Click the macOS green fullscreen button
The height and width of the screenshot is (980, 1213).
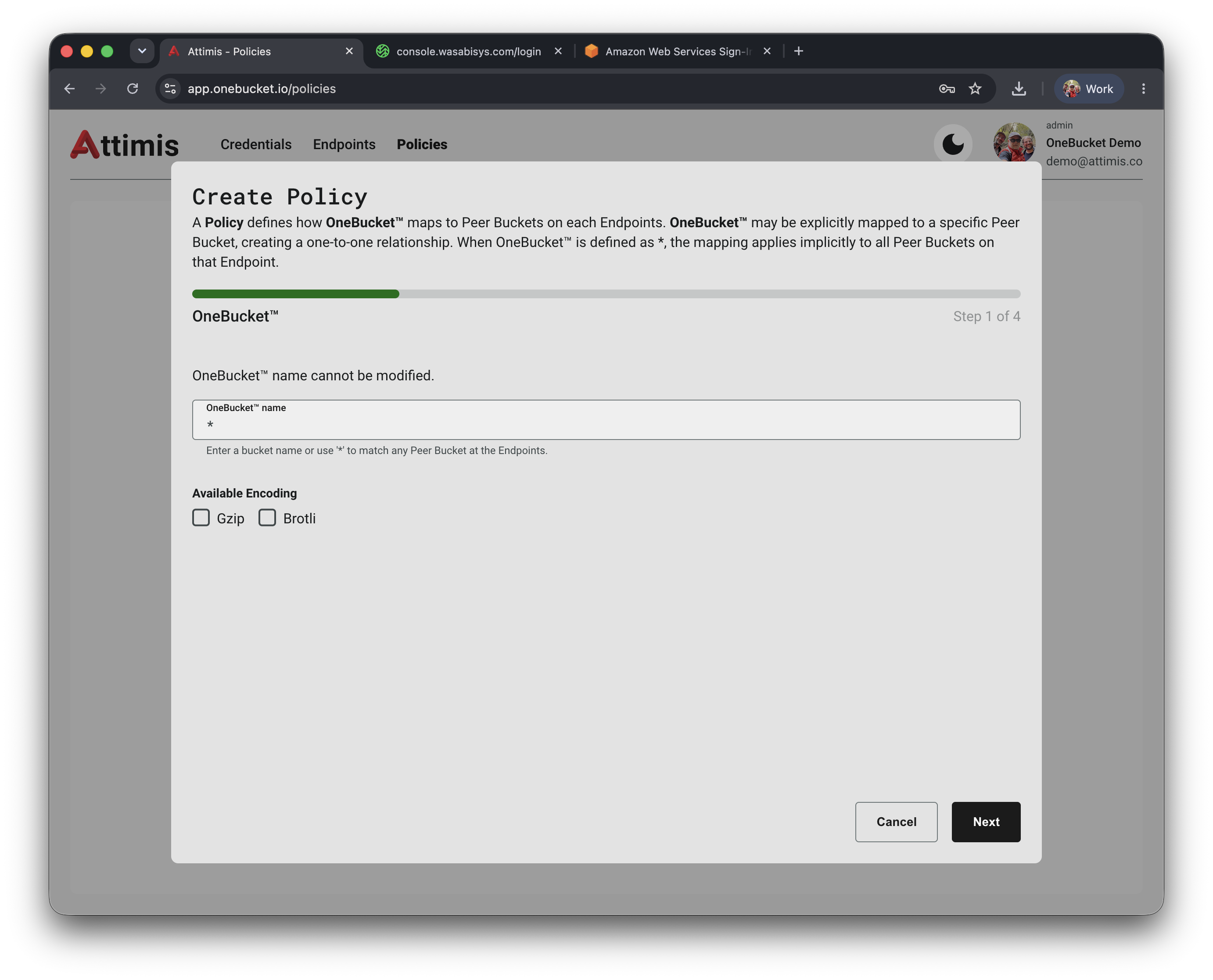click(107, 51)
